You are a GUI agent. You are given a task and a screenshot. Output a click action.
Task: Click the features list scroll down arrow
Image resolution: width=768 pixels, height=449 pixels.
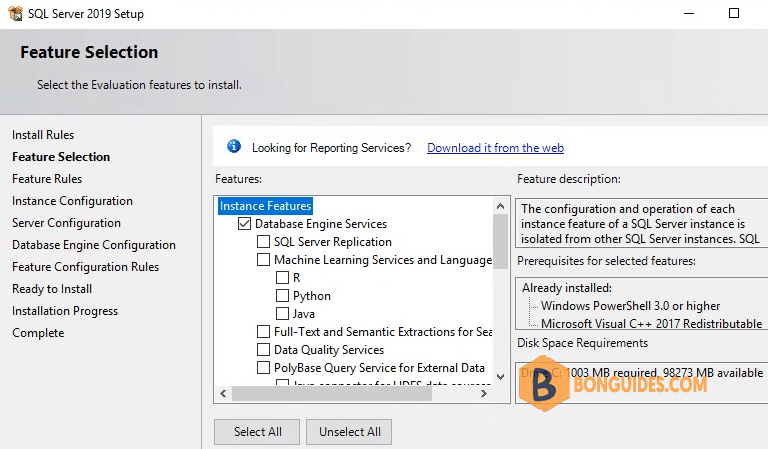[500, 377]
